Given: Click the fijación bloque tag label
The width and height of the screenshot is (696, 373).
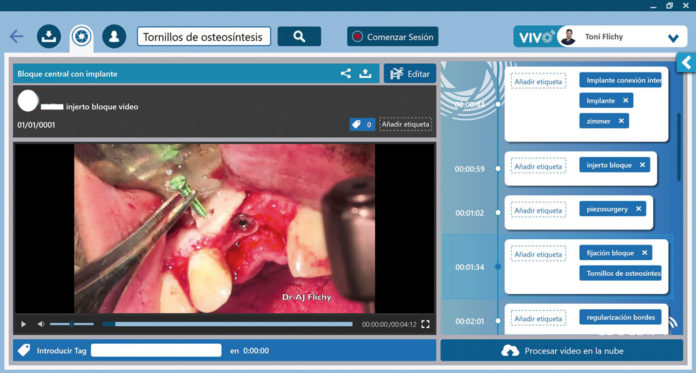Looking at the screenshot, I should click(x=610, y=253).
